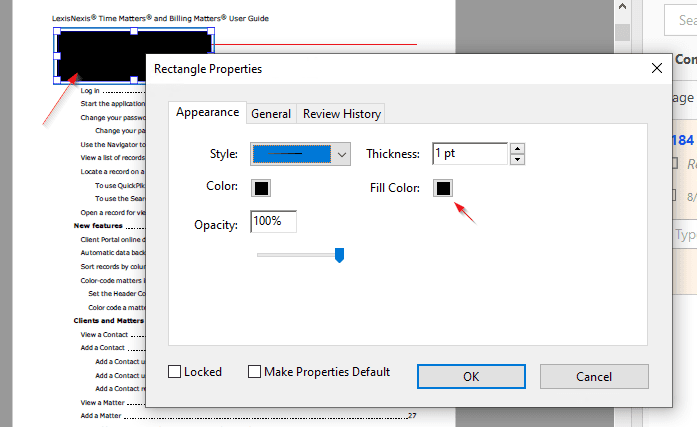
Task: Confirm with the OK button
Action: point(471,376)
